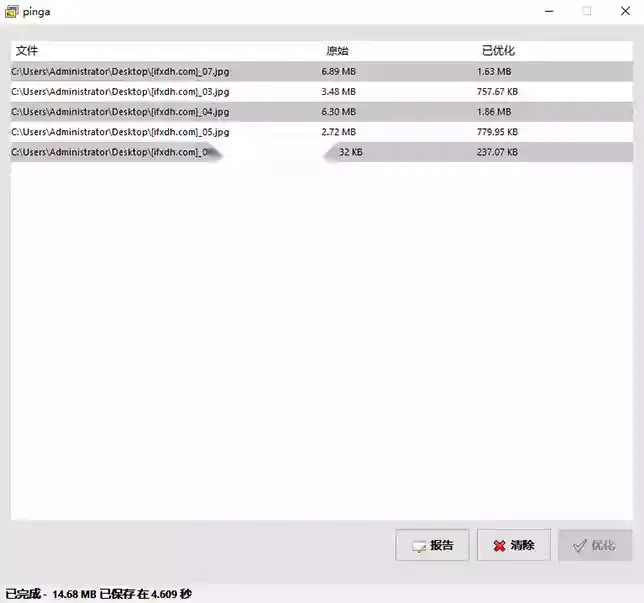The width and height of the screenshot is (644, 603).
Task: Click the checkmark icon on 优化 button
Action: (578, 546)
